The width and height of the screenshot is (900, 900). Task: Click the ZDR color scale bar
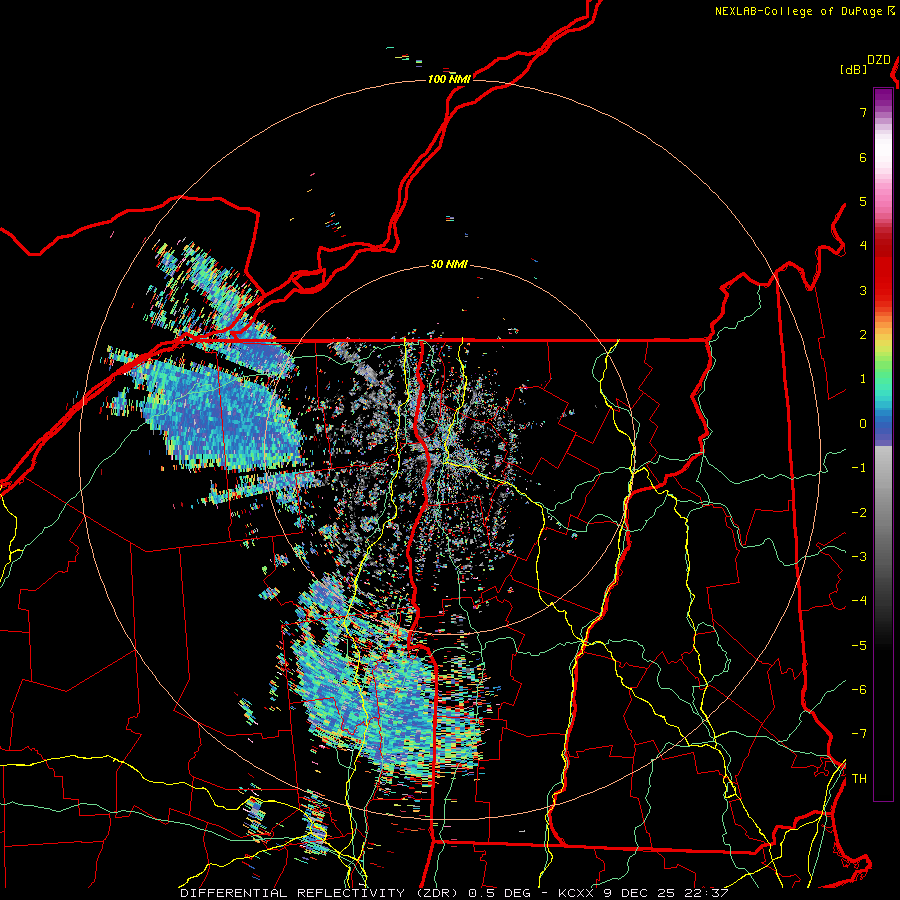pyautogui.click(x=883, y=444)
